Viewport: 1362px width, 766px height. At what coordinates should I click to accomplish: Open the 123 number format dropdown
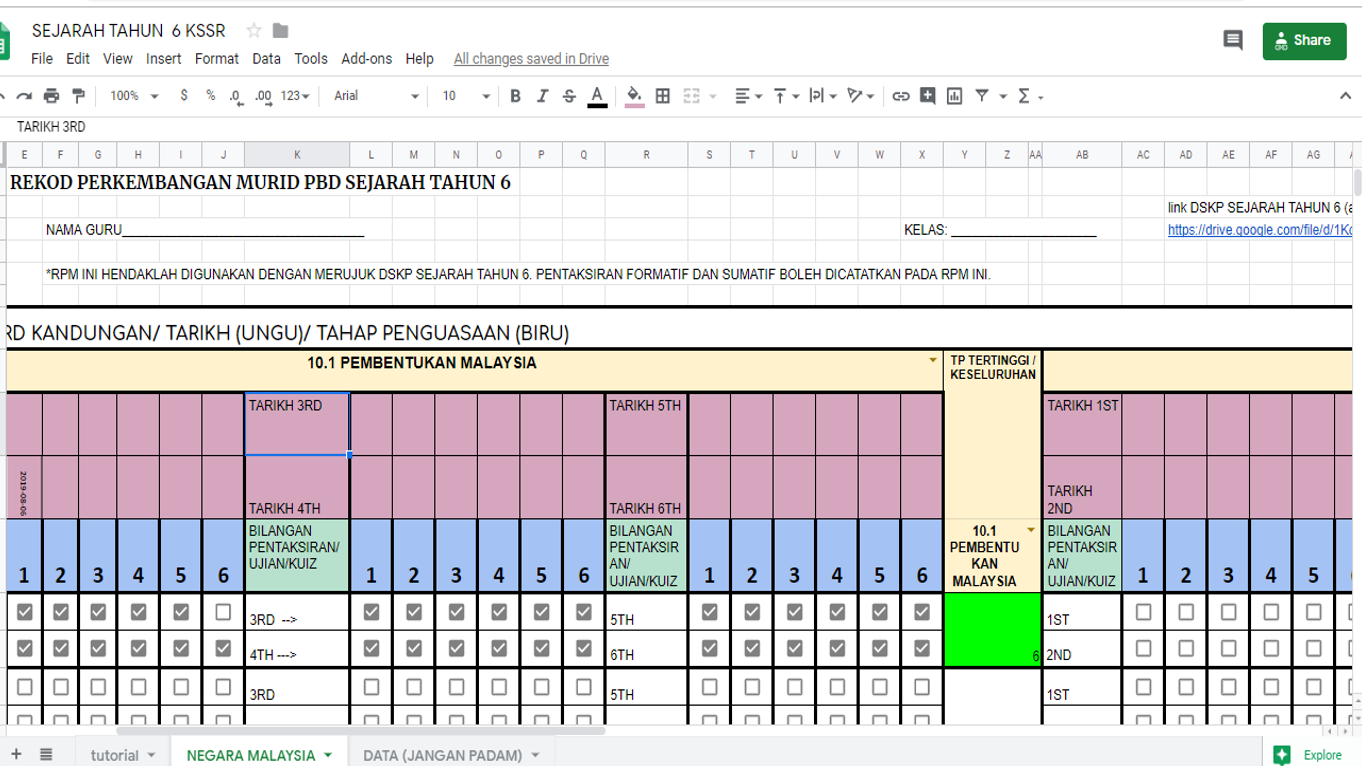tap(295, 96)
